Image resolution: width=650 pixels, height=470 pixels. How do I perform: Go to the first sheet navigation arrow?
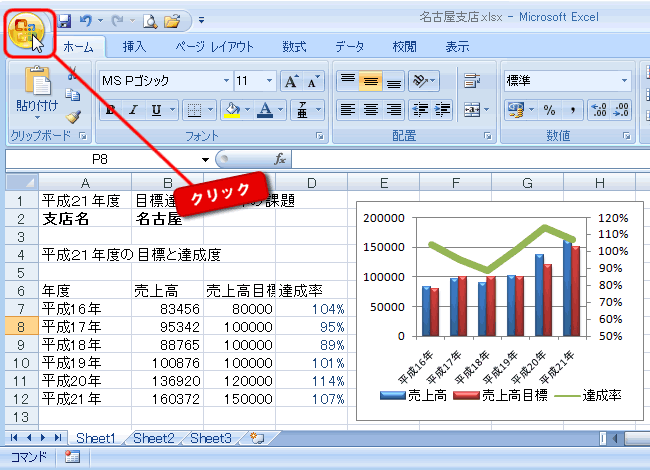pos(14,438)
